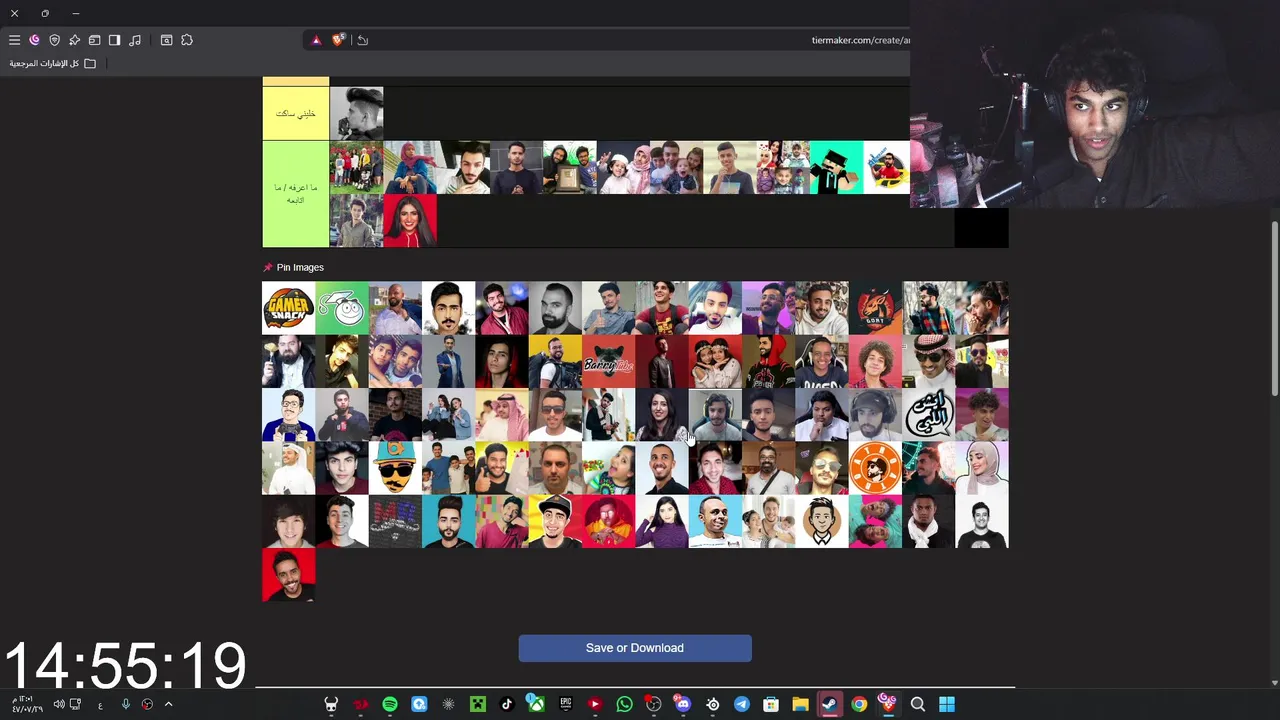Open the Windows Start menu

(x=947, y=704)
